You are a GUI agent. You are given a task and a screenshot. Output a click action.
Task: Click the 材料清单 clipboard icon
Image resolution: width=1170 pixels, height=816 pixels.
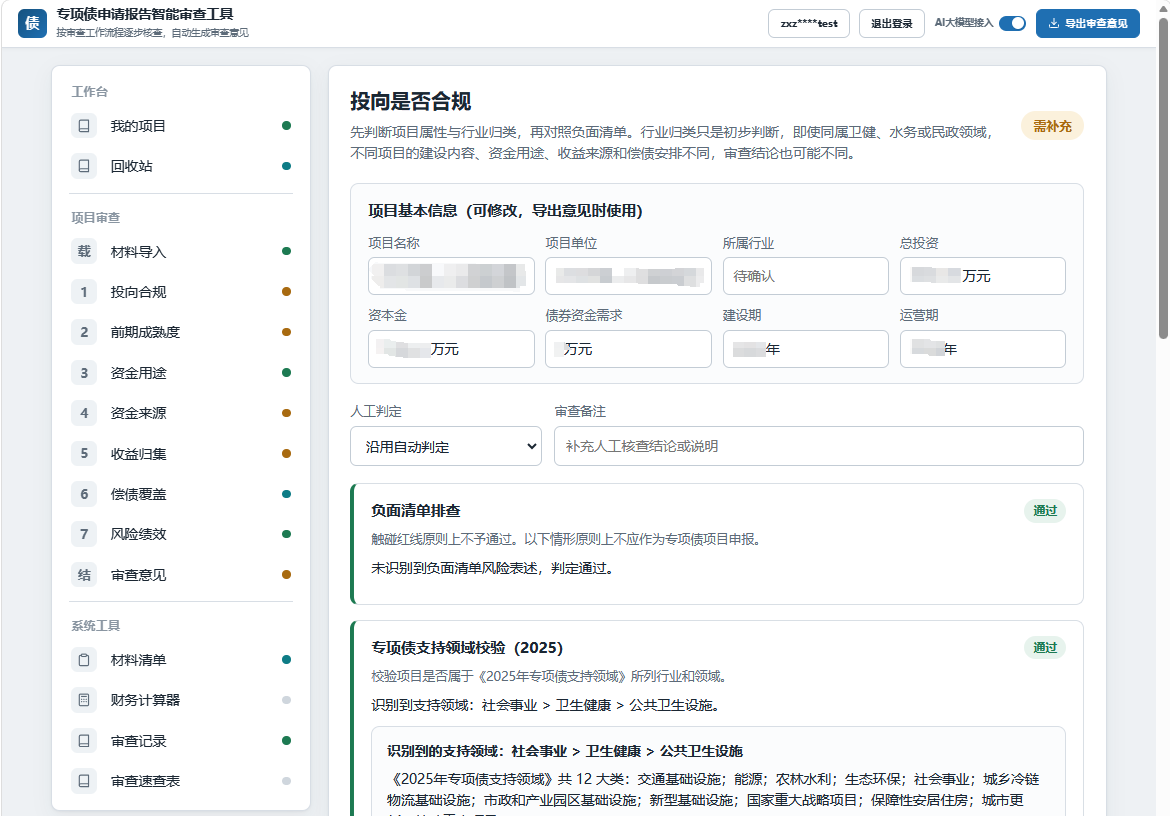click(84, 659)
